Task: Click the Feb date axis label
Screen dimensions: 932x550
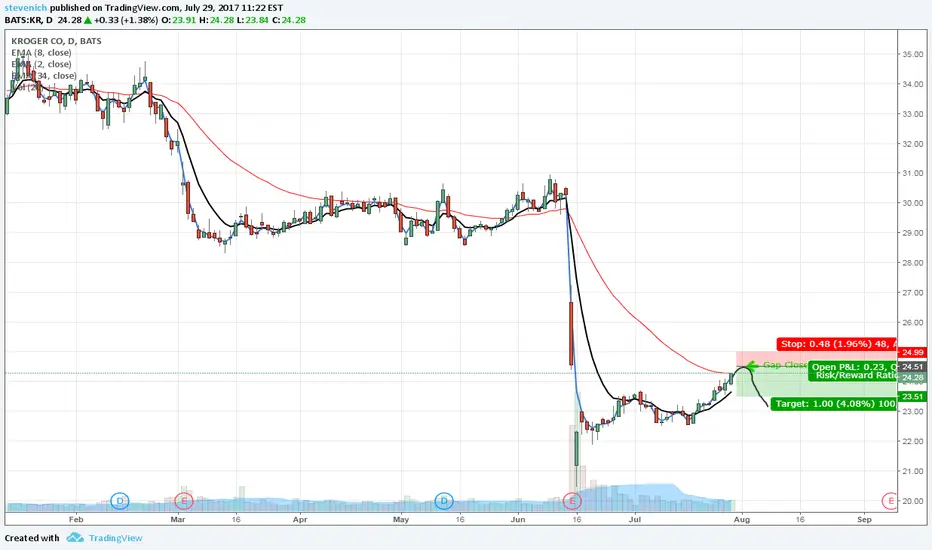Action: point(76,519)
